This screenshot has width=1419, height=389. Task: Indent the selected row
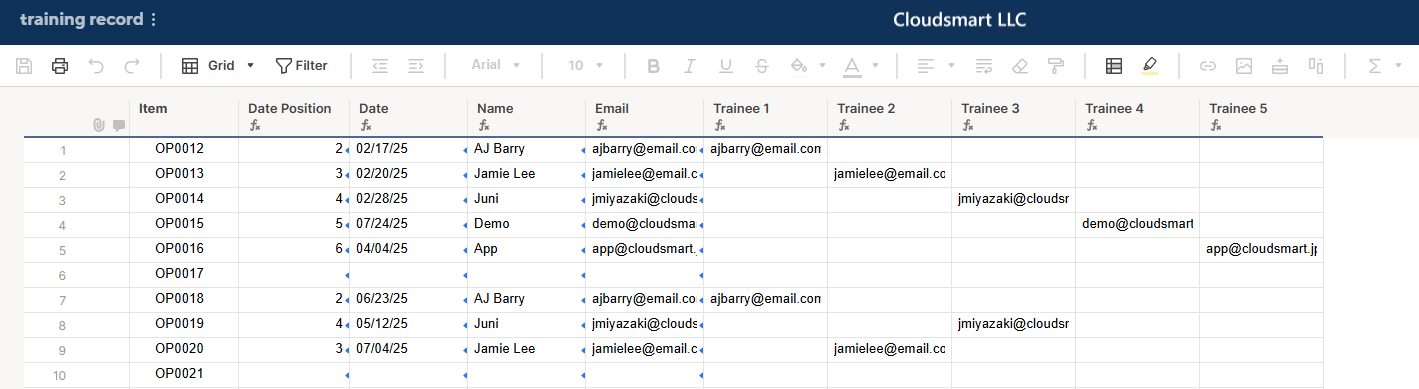pyautogui.click(x=416, y=66)
